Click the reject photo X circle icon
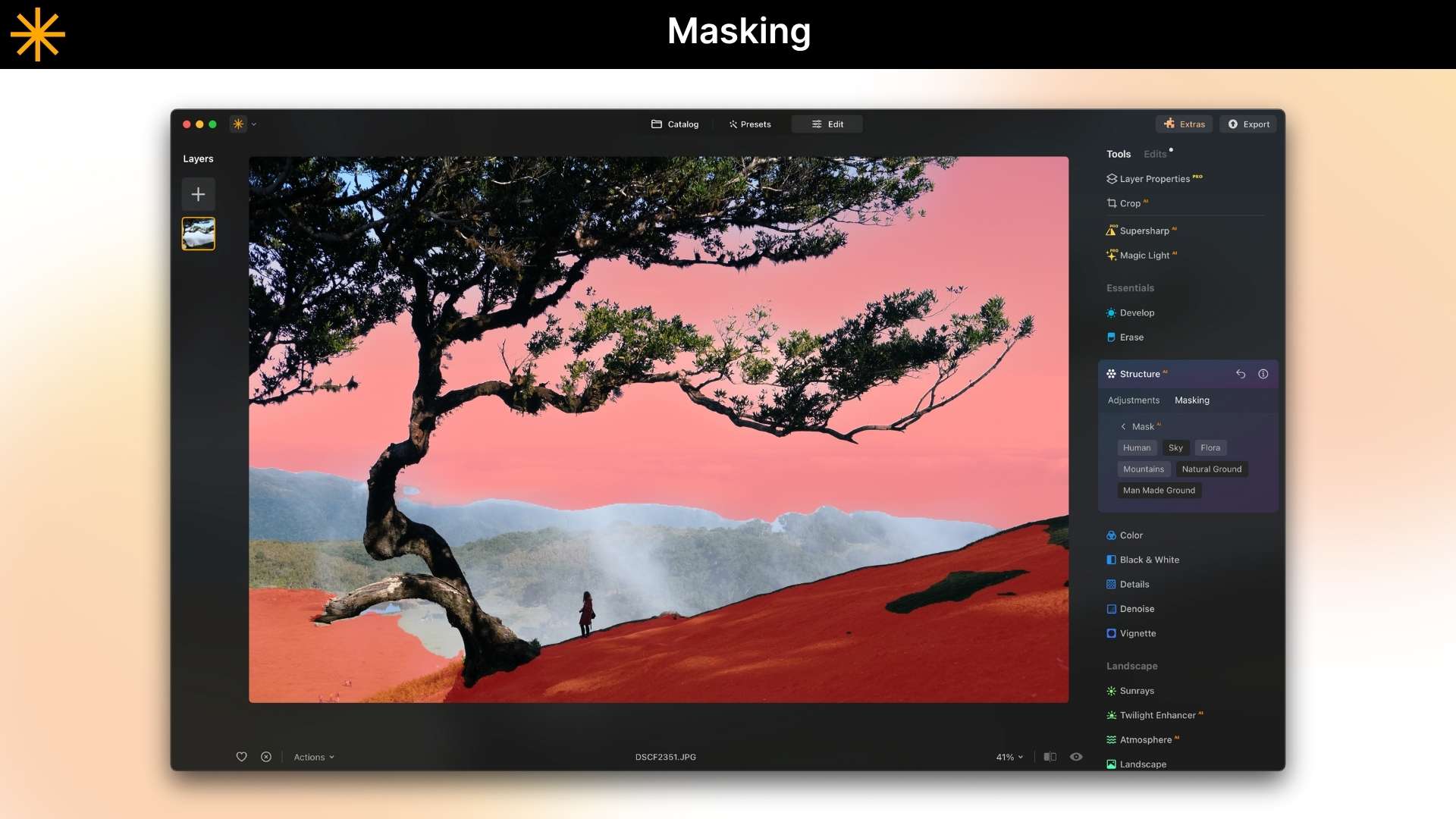The width and height of the screenshot is (1456, 819). pyautogui.click(x=266, y=757)
